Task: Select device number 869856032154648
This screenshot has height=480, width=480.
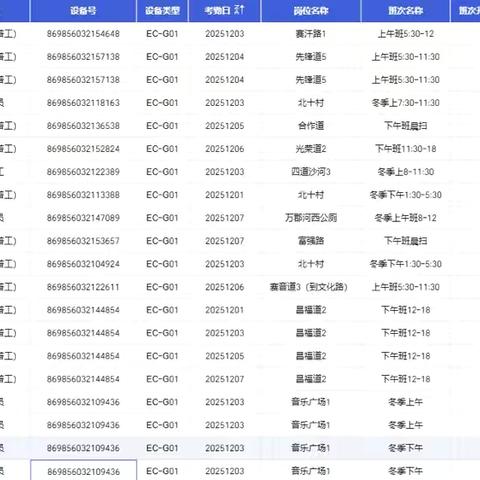Action: (83, 34)
